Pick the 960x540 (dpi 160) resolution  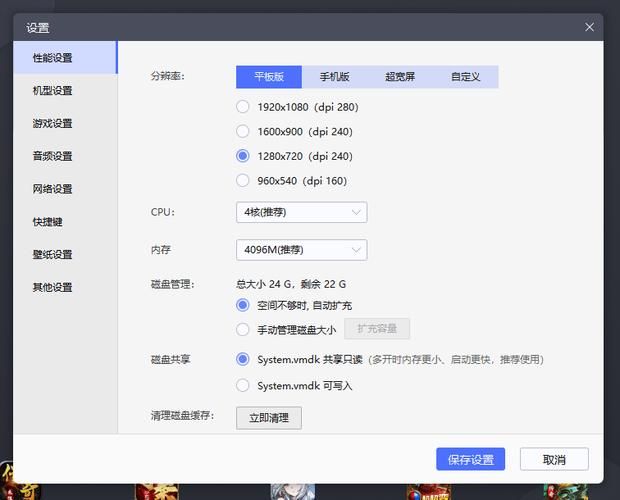[x=243, y=181]
